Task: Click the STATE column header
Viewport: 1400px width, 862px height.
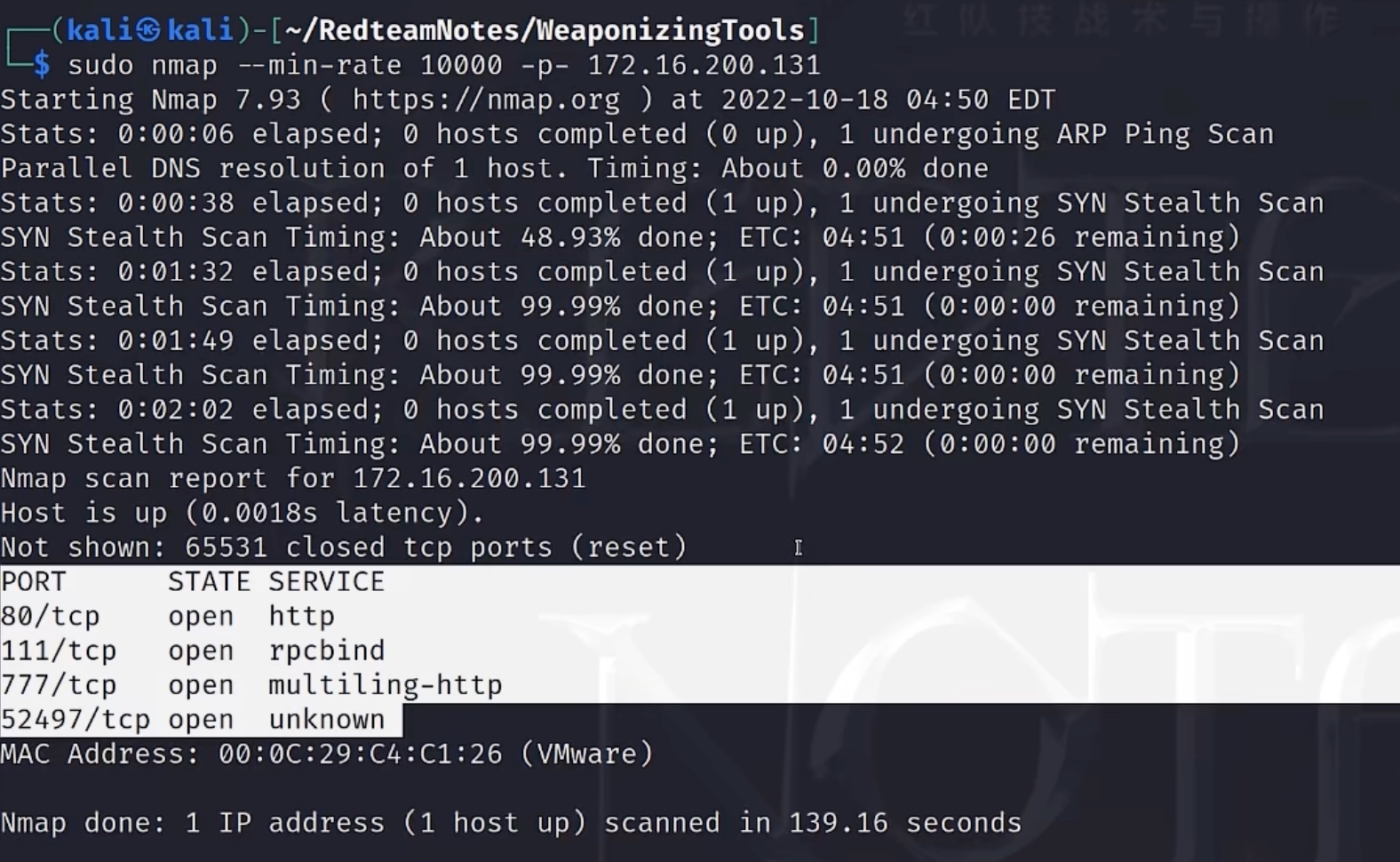Action: click(x=209, y=581)
